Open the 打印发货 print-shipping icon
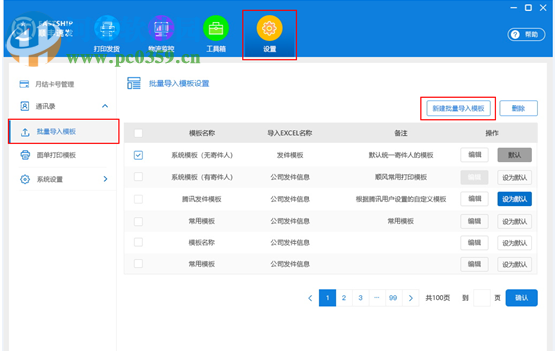The width and height of the screenshot is (555, 362). coord(107,29)
